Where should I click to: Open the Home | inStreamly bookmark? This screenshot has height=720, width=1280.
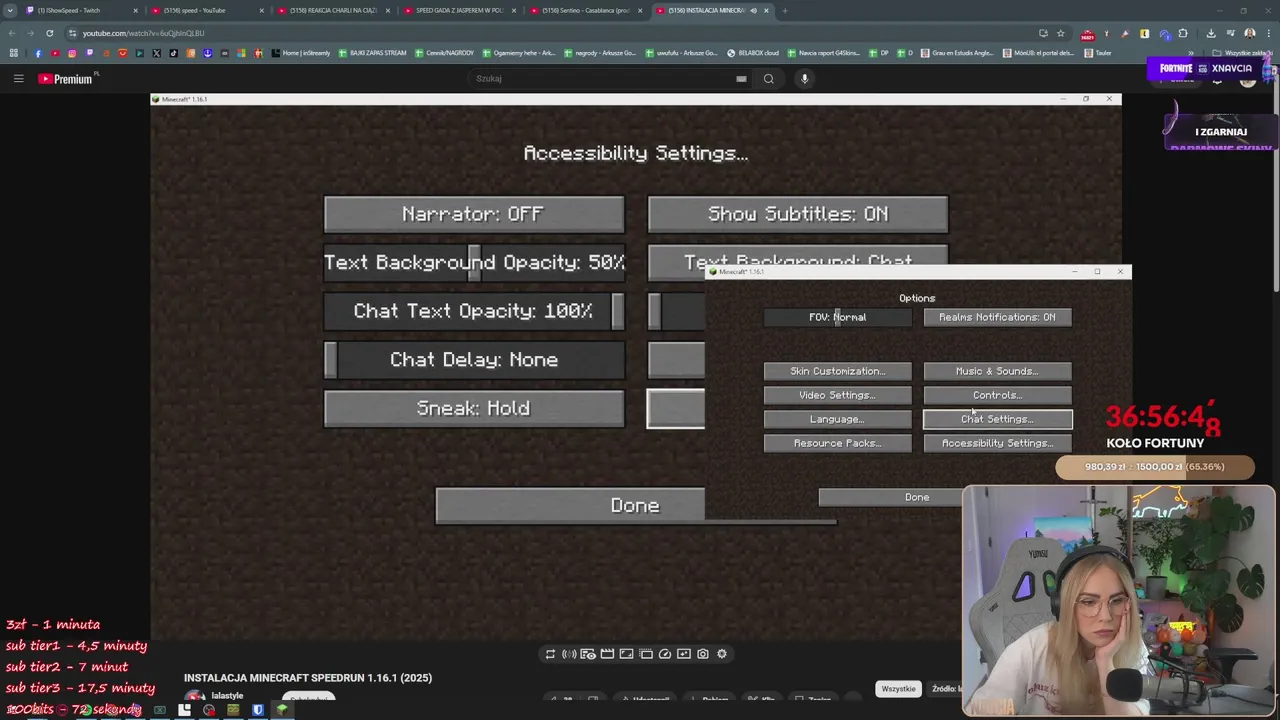point(300,53)
